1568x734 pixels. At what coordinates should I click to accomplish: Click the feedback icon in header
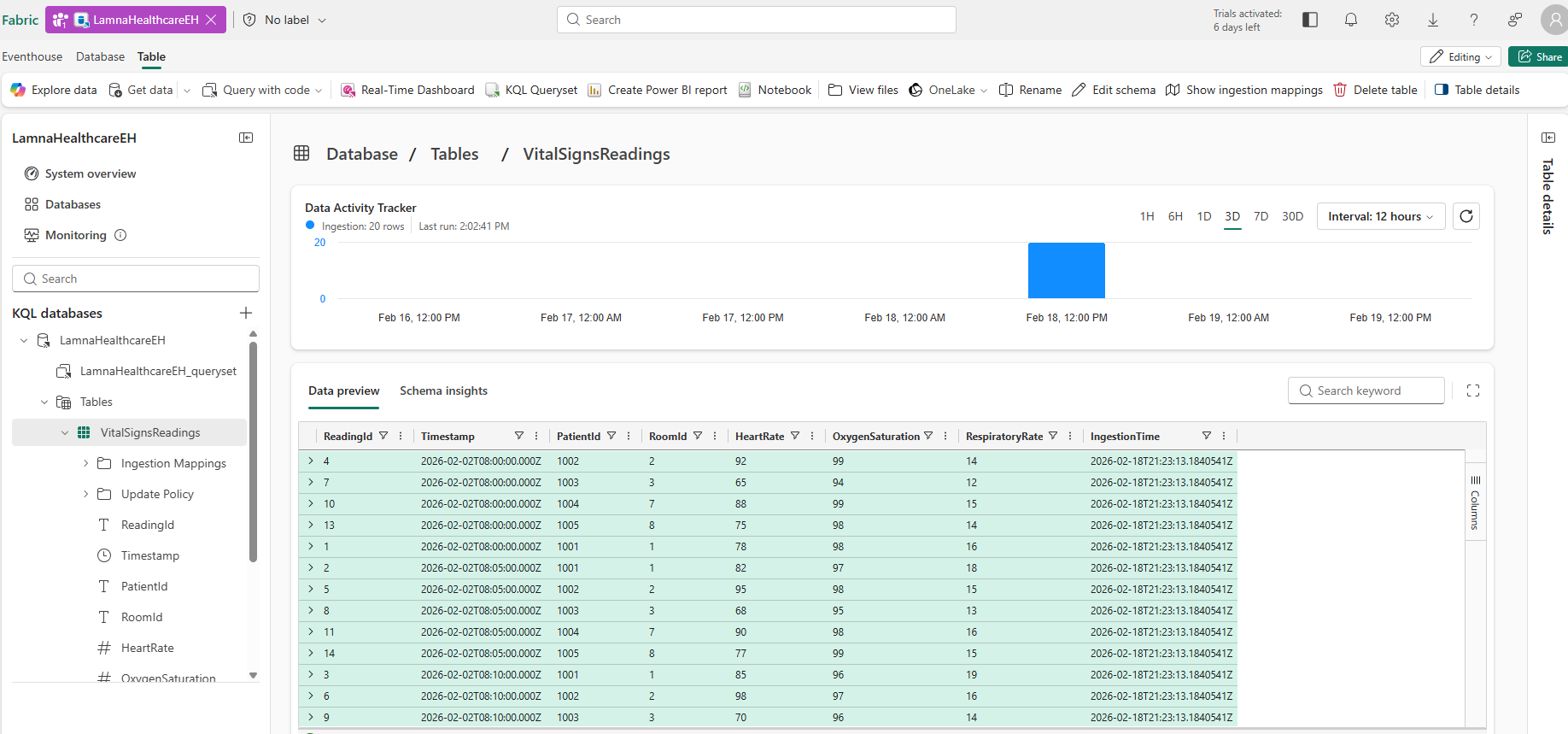click(x=1515, y=20)
